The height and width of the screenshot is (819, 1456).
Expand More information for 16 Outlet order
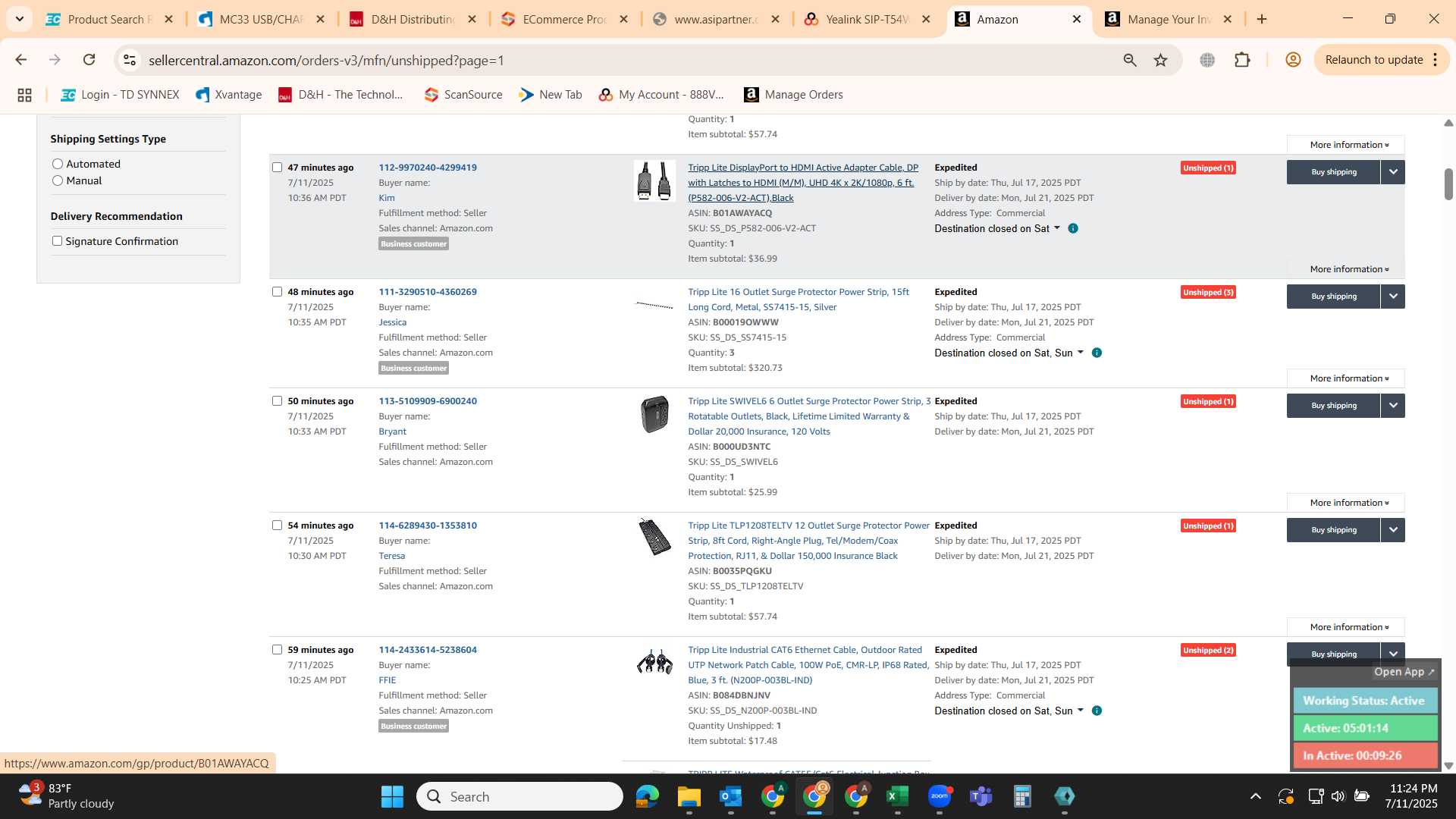1346,378
